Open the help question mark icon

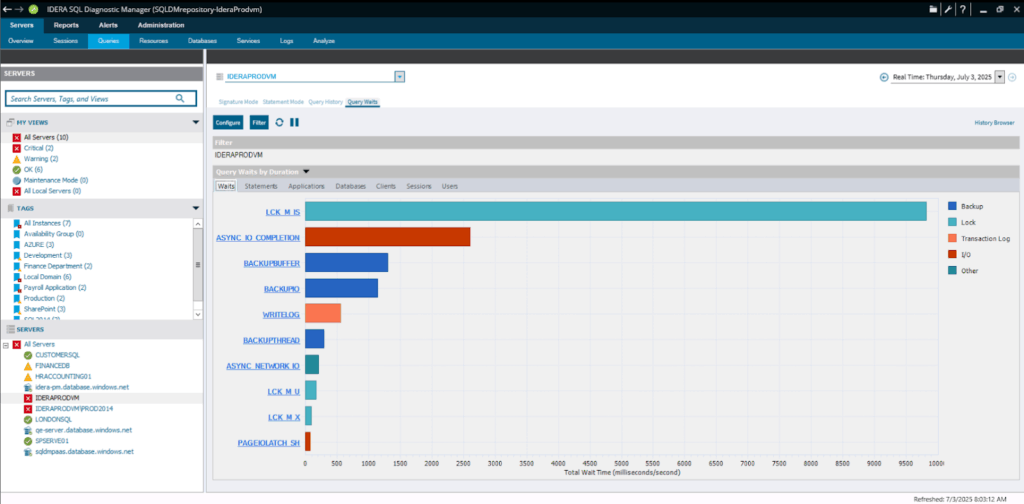point(962,9)
